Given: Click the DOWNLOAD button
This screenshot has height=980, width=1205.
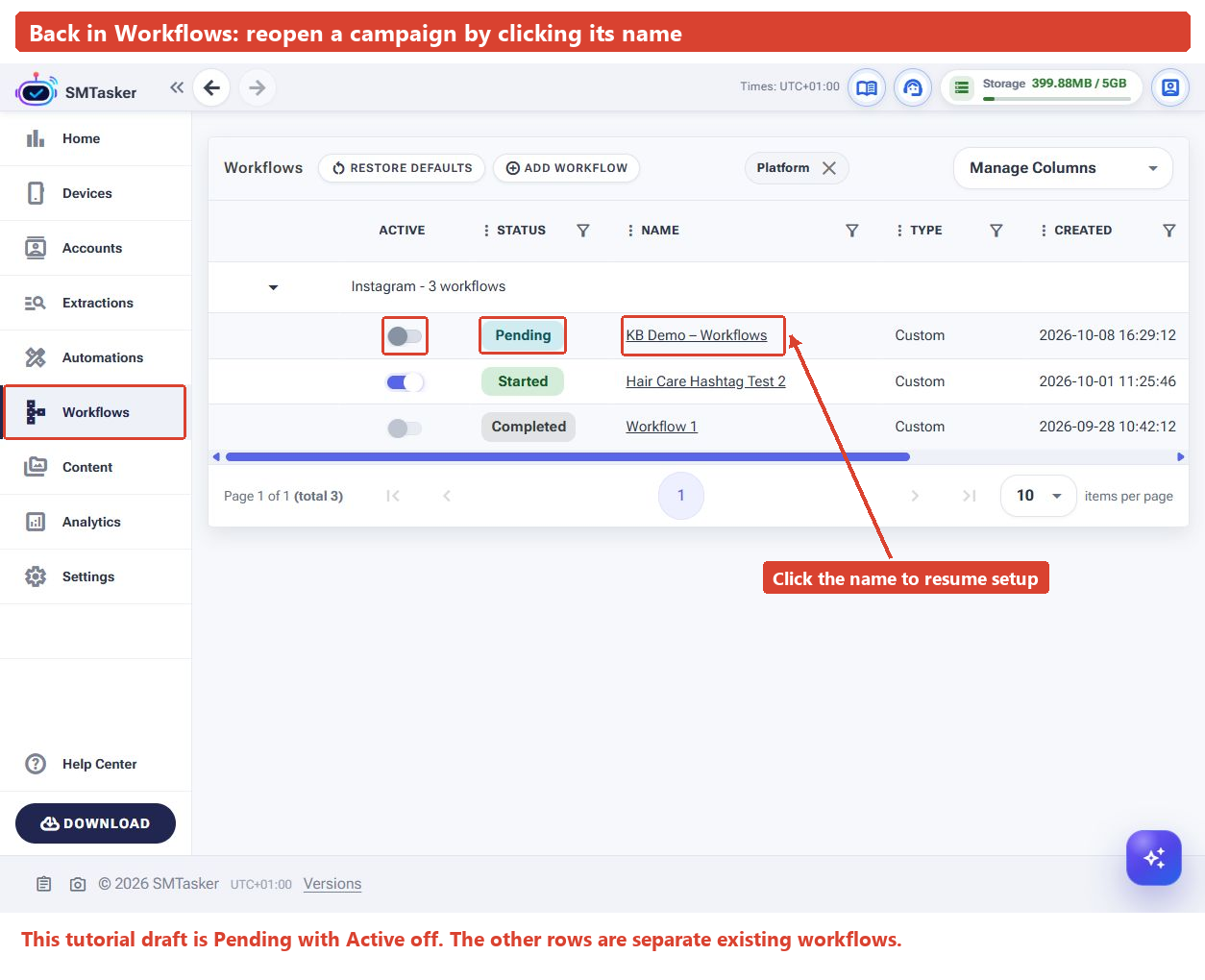Looking at the screenshot, I should [95, 823].
